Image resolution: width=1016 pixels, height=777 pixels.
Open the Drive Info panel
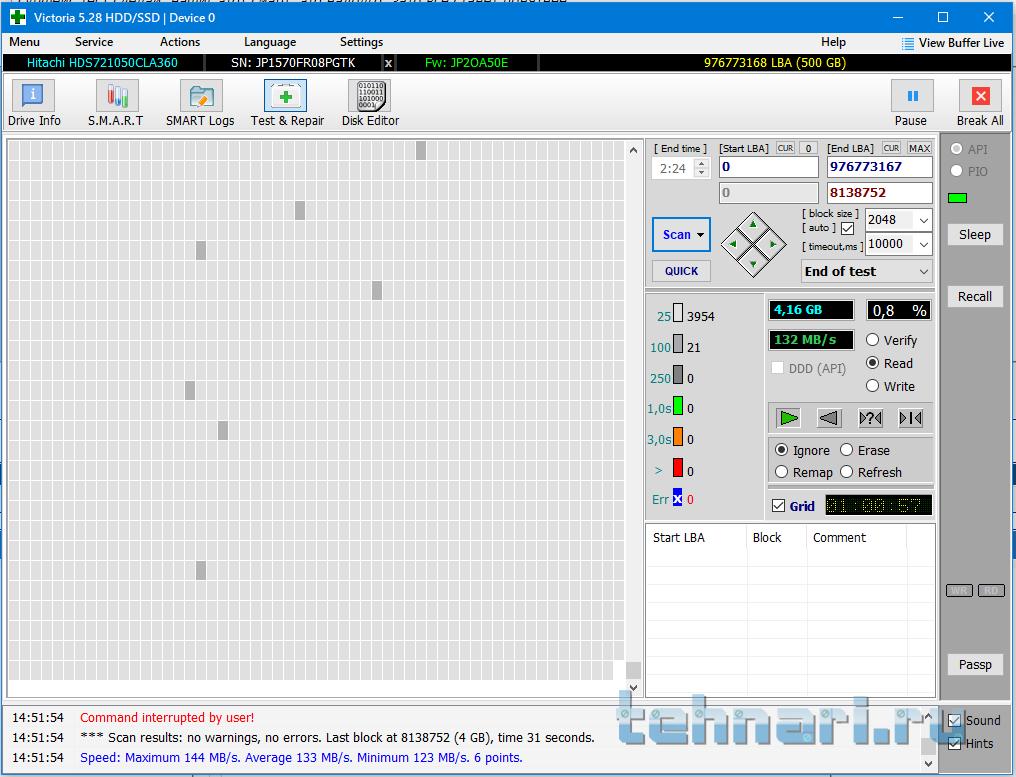pos(34,103)
